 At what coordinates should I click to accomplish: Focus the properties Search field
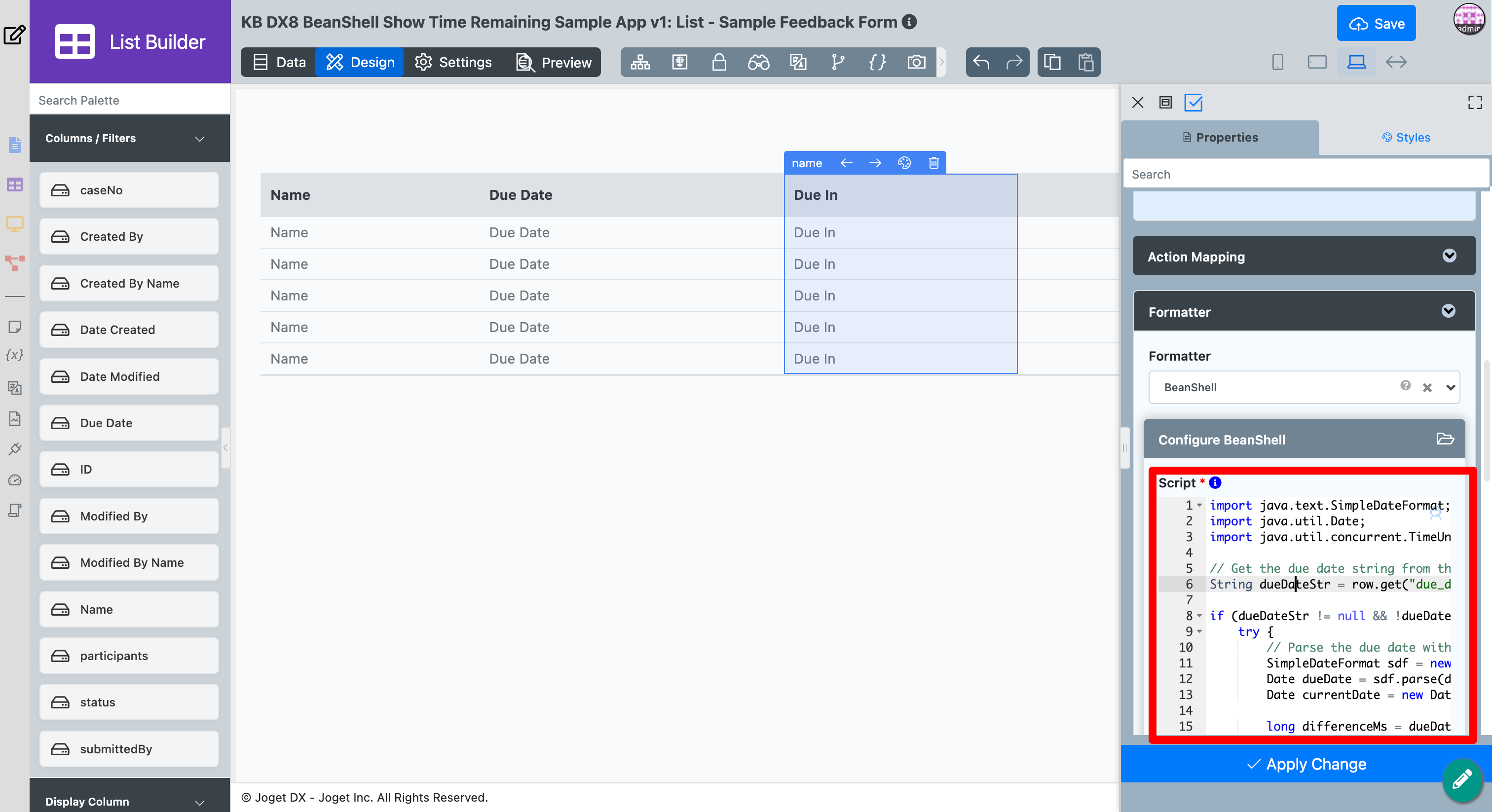coord(1305,174)
